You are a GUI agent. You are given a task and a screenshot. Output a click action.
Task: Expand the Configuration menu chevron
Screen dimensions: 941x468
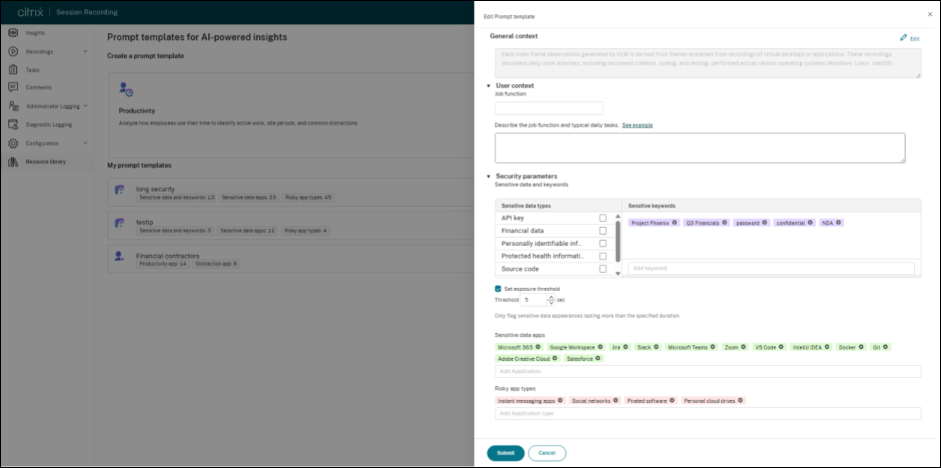85,143
